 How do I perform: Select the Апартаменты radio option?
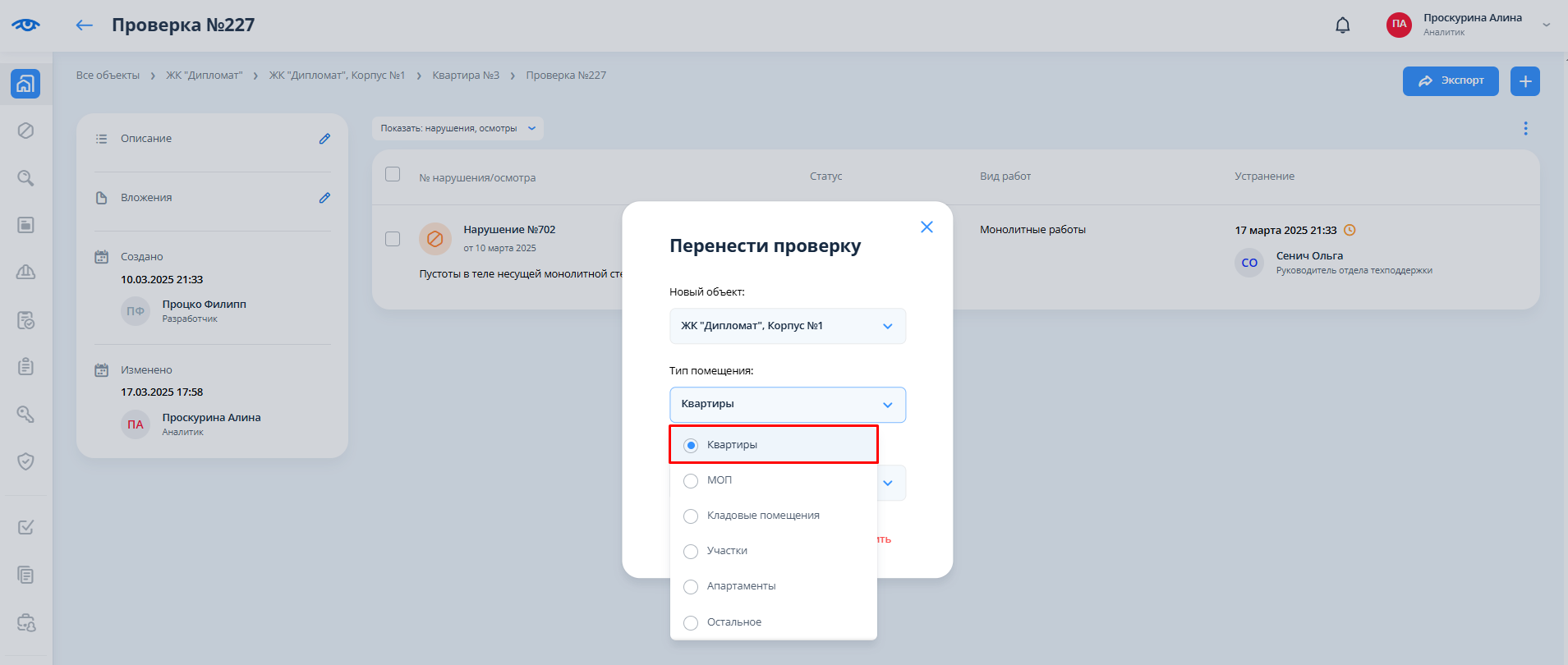pos(691,586)
